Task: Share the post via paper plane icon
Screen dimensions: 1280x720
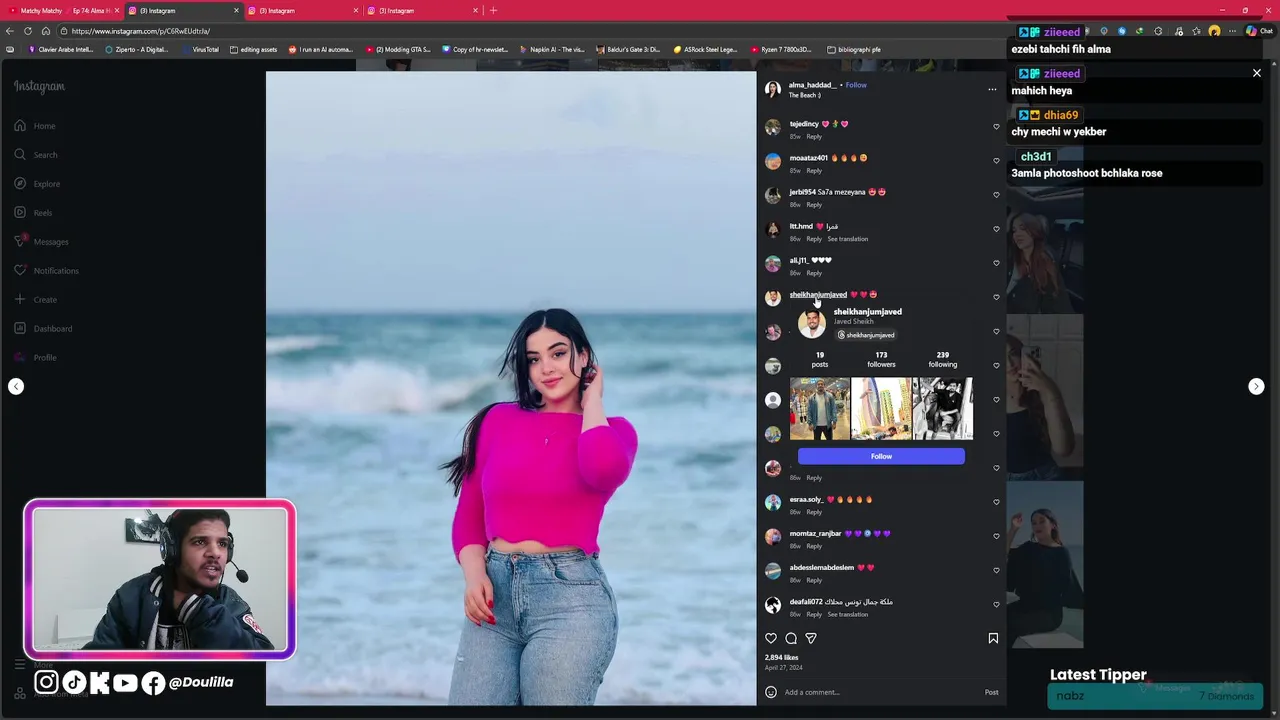Action: click(811, 638)
